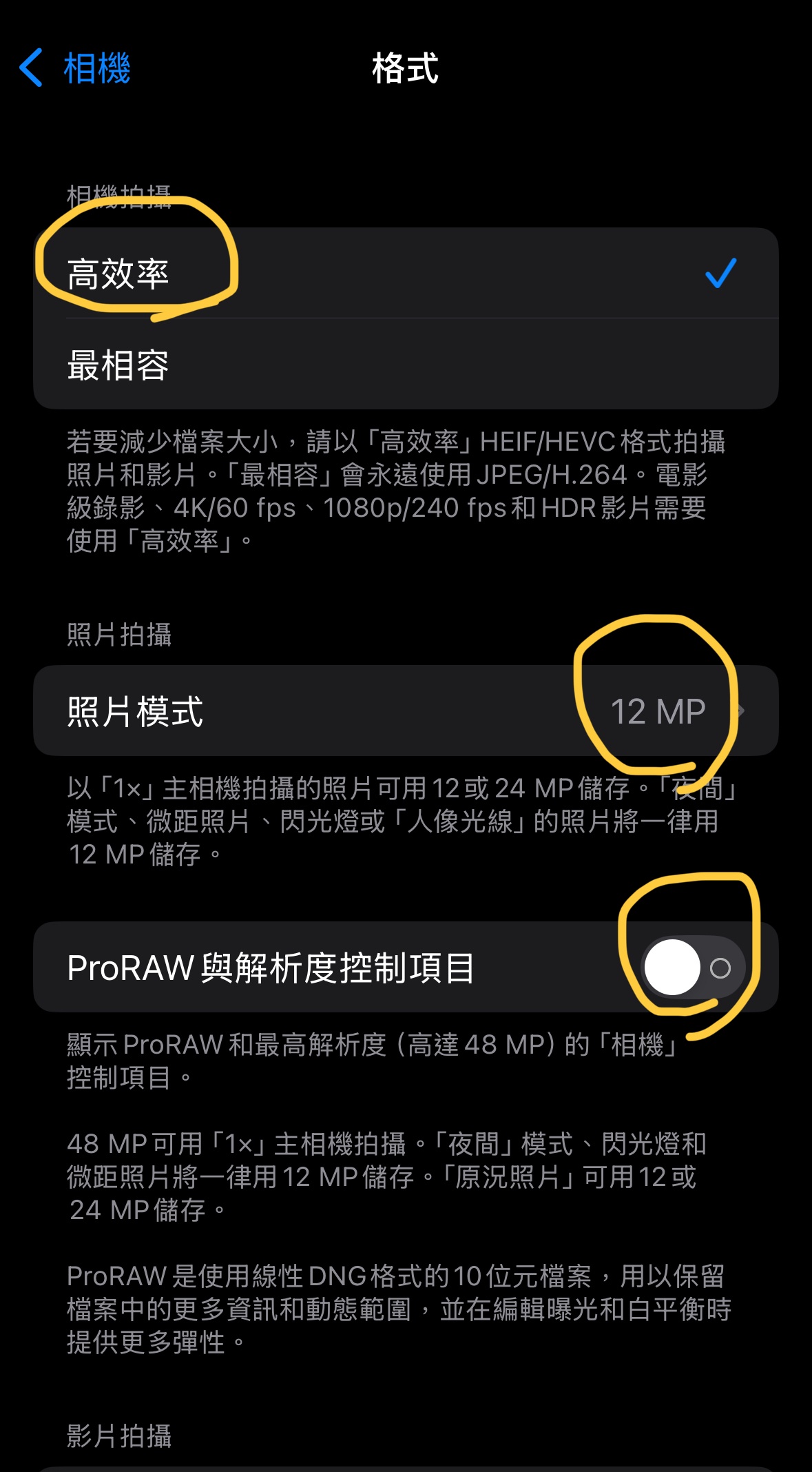Screen dimensions: 812x1472
Task: Tap the 影片拍攝 section header
Action: click(118, 1436)
